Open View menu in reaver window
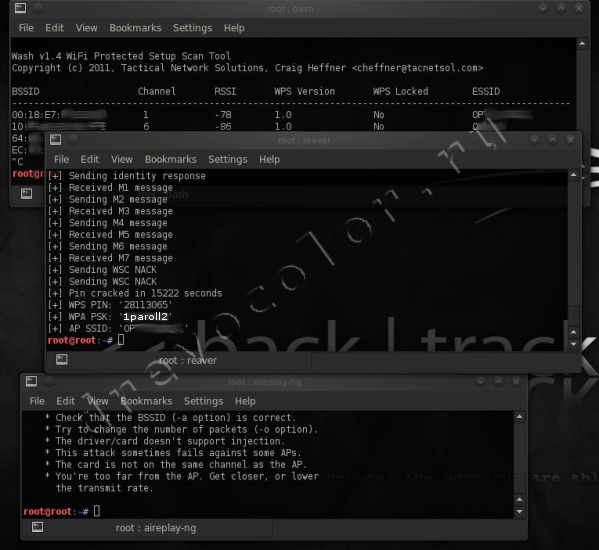 pyautogui.click(x=122, y=159)
